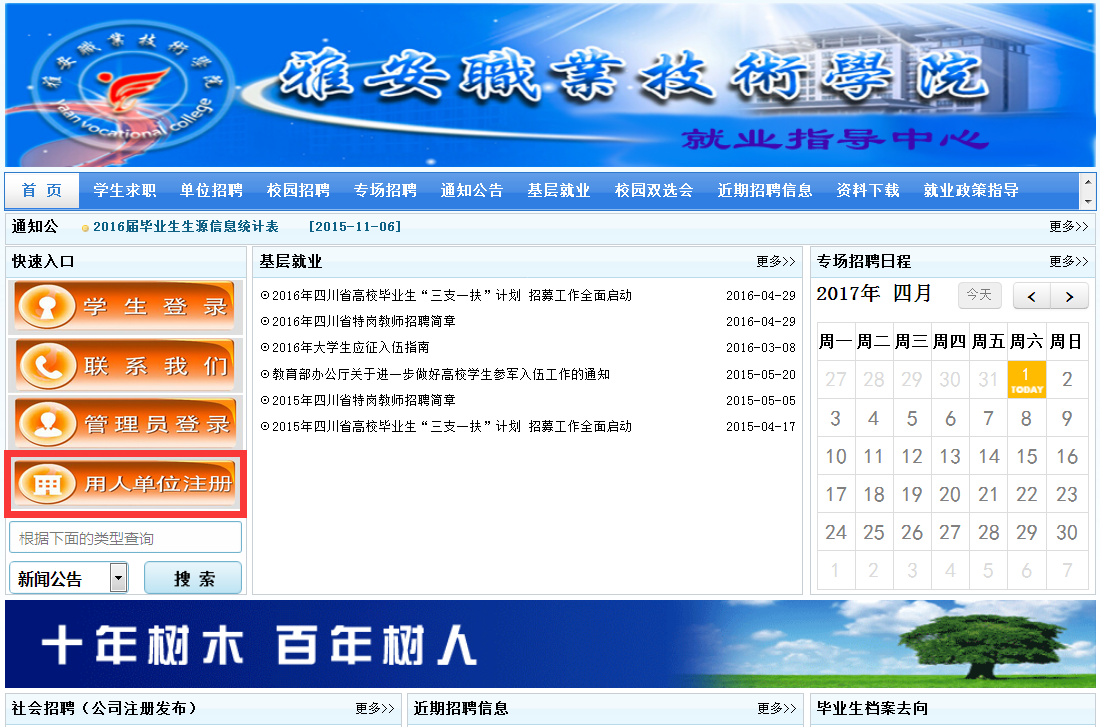Open the 近期招聘信息 menu item
Viewport: 1100px width, 727px height.
point(765,190)
